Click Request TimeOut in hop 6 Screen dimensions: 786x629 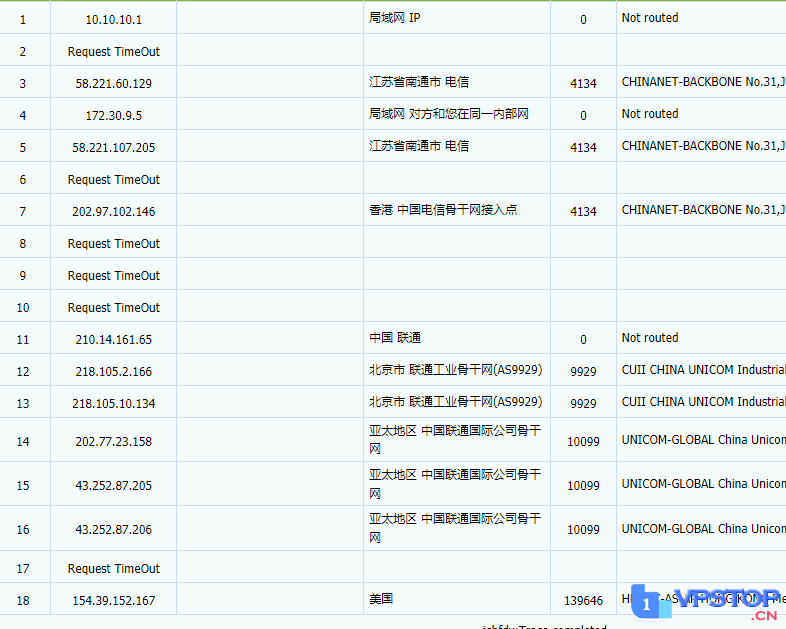[x=113, y=180]
